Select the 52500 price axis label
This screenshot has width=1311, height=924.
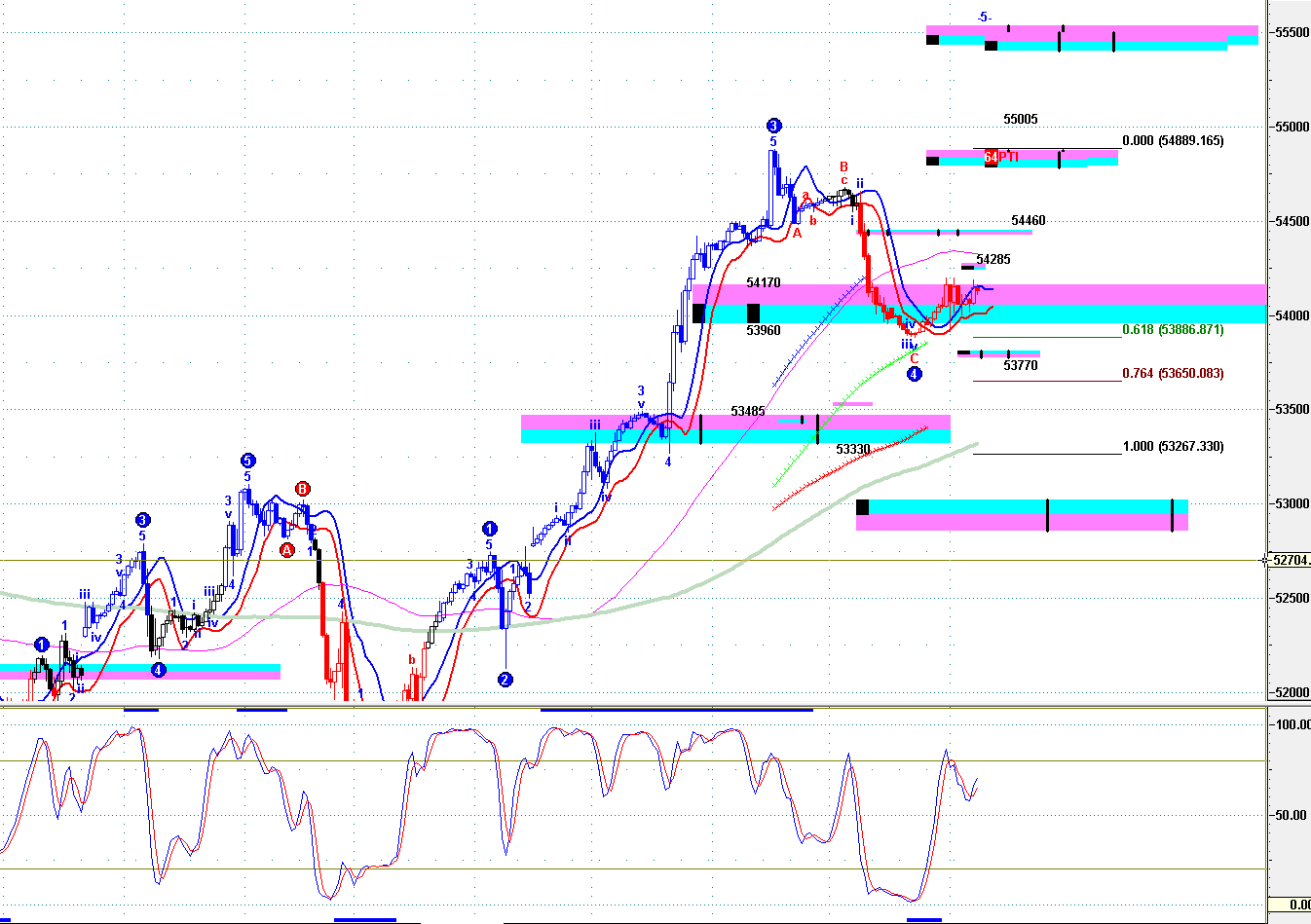pos(1292,598)
